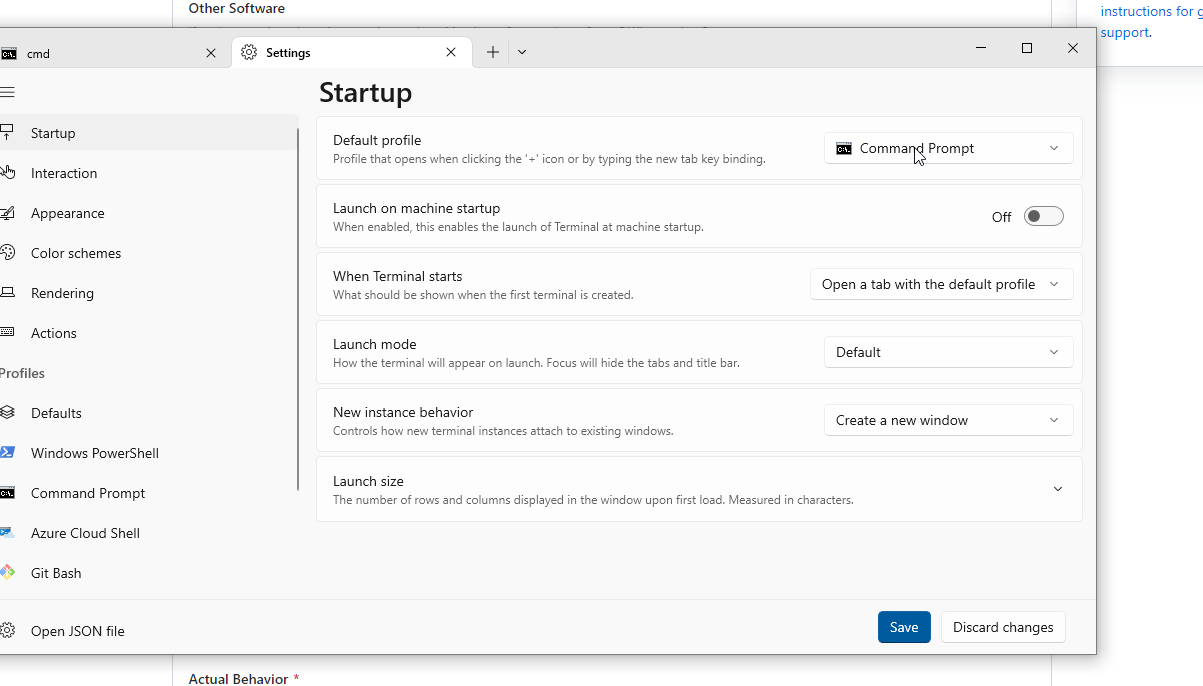Click the Appearance brush icon
The width and height of the screenshot is (1203, 686).
pos(7,213)
